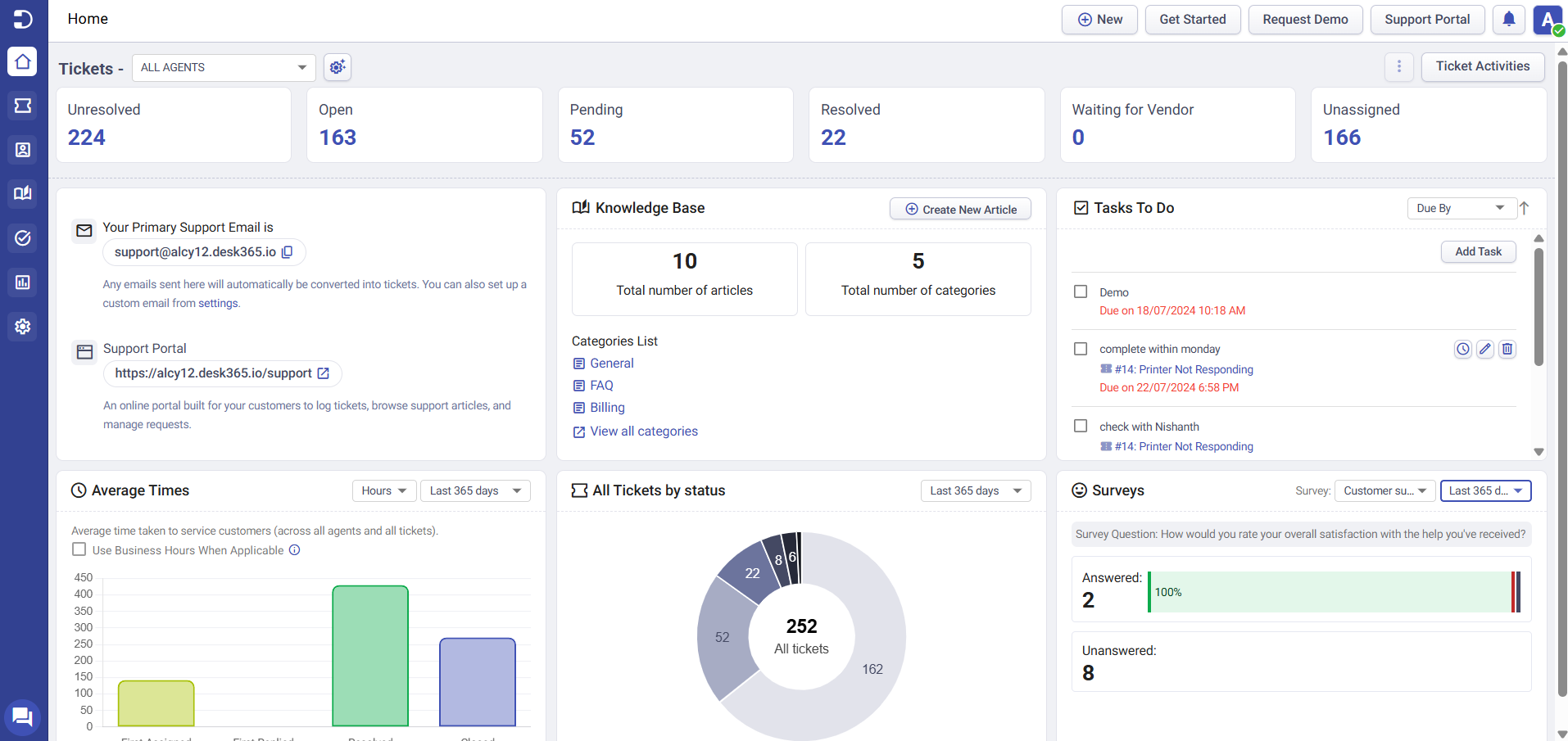Select the Pending tickets card
This screenshot has width=1568, height=741.
pyautogui.click(x=675, y=124)
